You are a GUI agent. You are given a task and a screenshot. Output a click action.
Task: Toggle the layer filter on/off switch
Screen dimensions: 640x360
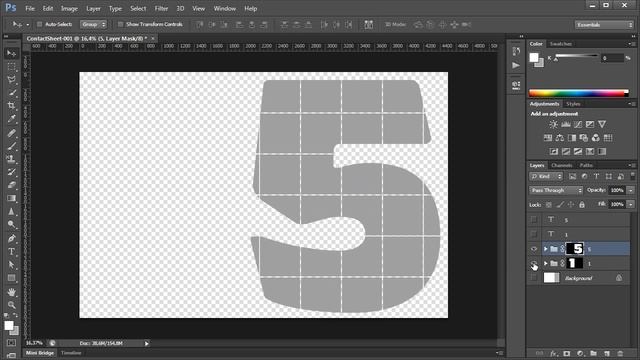pyautogui.click(x=633, y=176)
